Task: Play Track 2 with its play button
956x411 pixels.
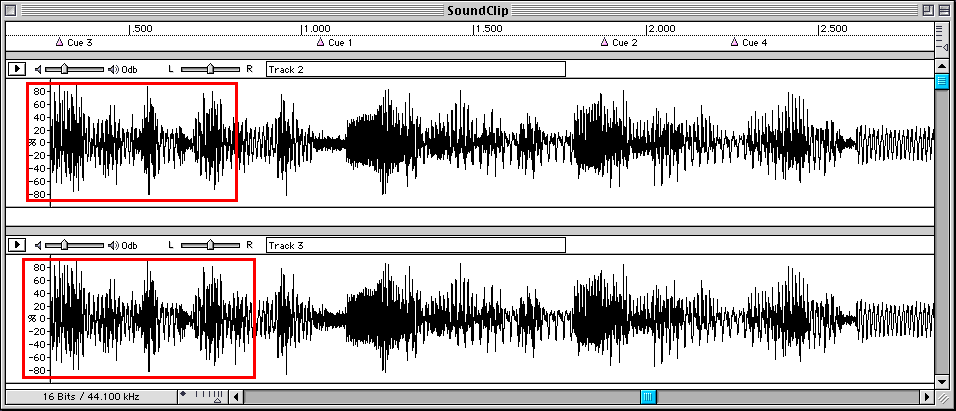Action: click(16, 69)
